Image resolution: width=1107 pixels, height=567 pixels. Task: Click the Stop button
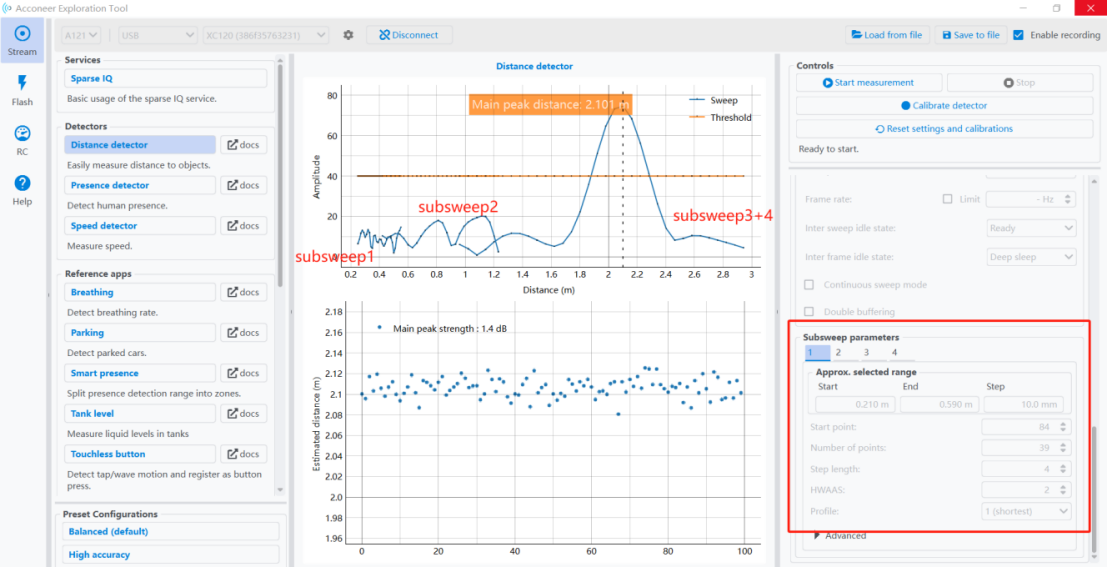tap(1019, 83)
